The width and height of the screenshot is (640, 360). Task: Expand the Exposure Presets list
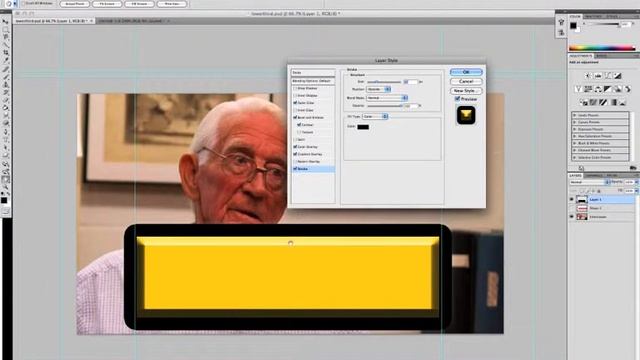pos(575,129)
